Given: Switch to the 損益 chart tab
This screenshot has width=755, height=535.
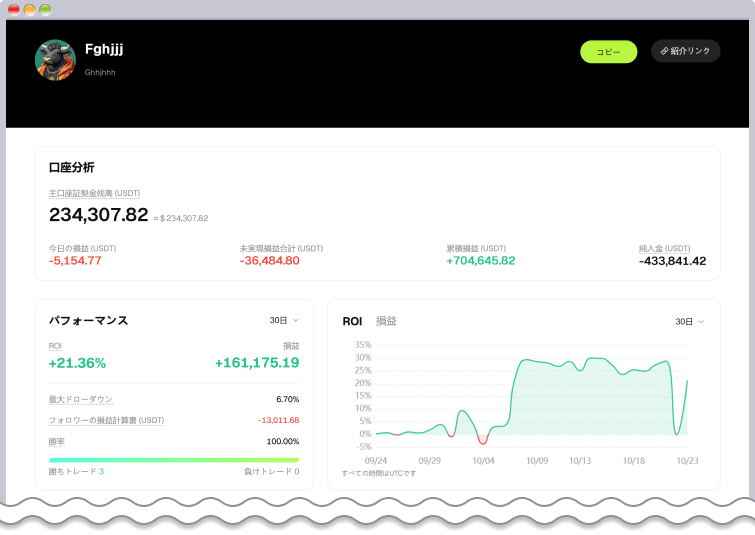Looking at the screenshot, I should click(x=386, y=321).
